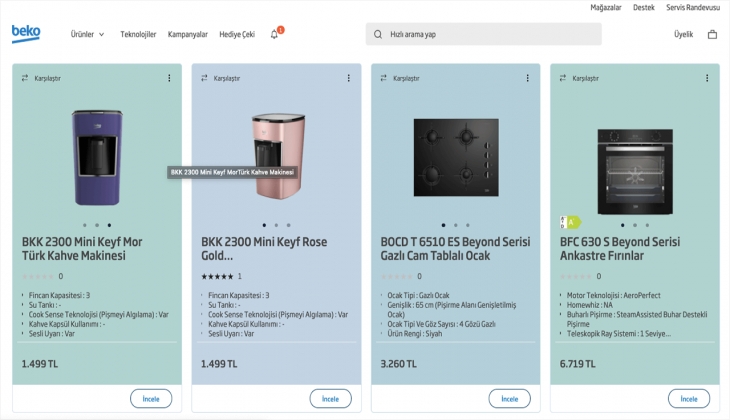Image resolution: width=730 pixels, height=420 pixels.
Task: Click İncele button for the gas hob
Action: click(509, 398)
